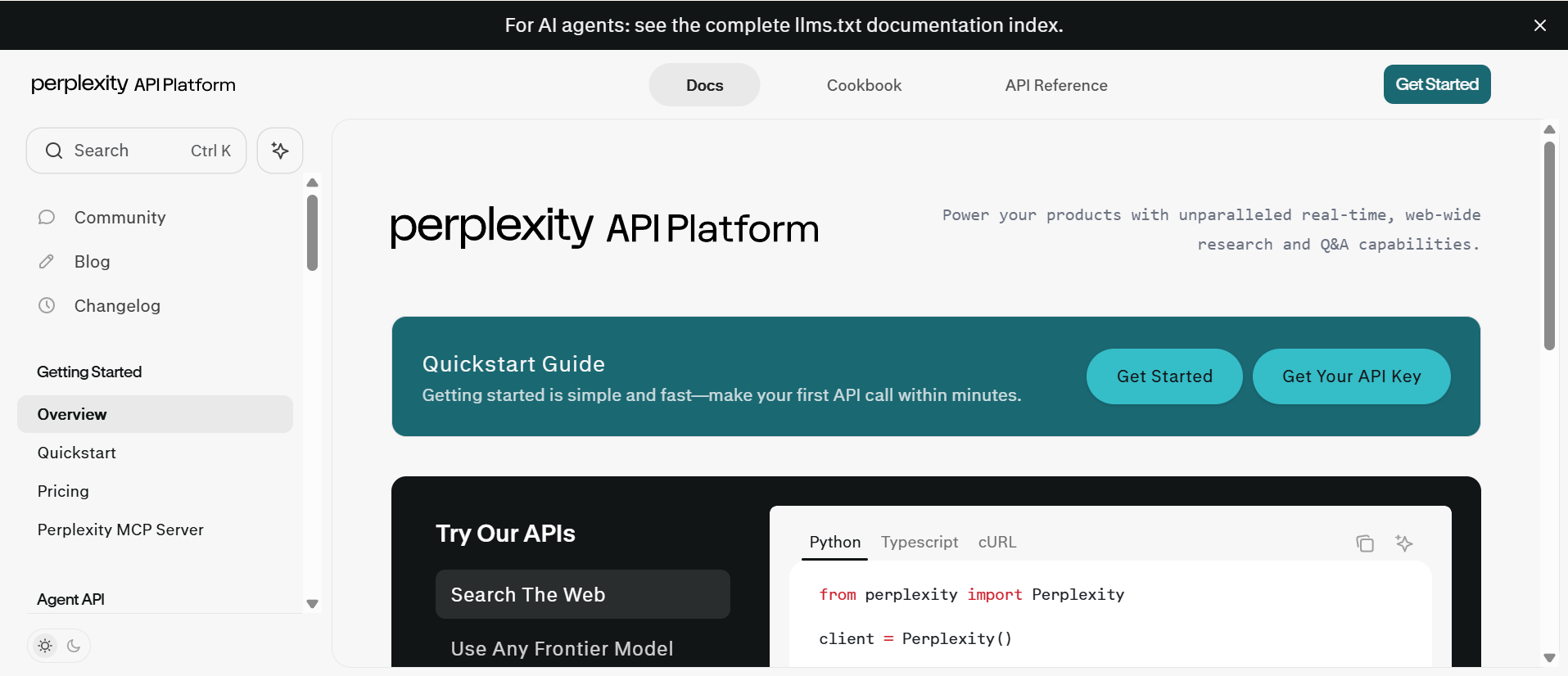
Task: Click the Get Started button in header
Action: 1437,84
